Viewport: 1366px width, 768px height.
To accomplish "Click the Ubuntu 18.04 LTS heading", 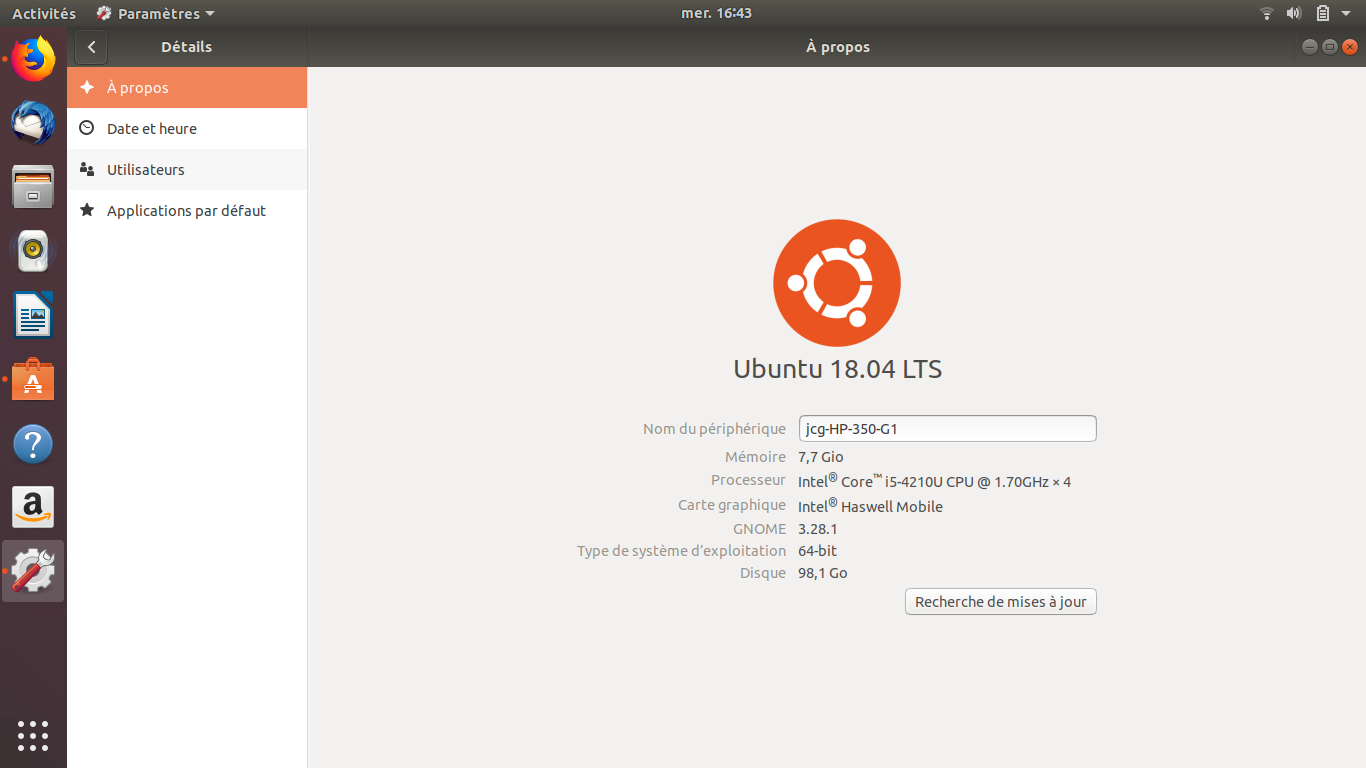I will 838,369.
